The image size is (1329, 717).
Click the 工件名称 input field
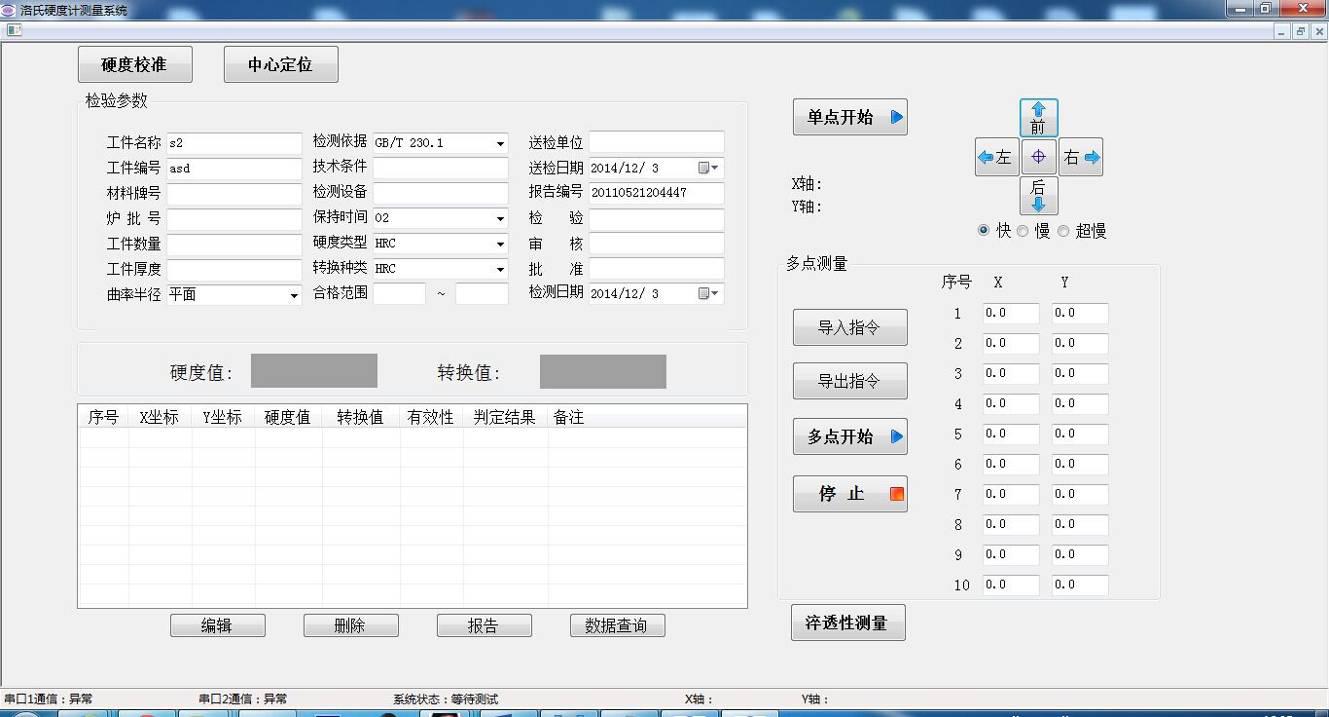[x=234, y=143]
